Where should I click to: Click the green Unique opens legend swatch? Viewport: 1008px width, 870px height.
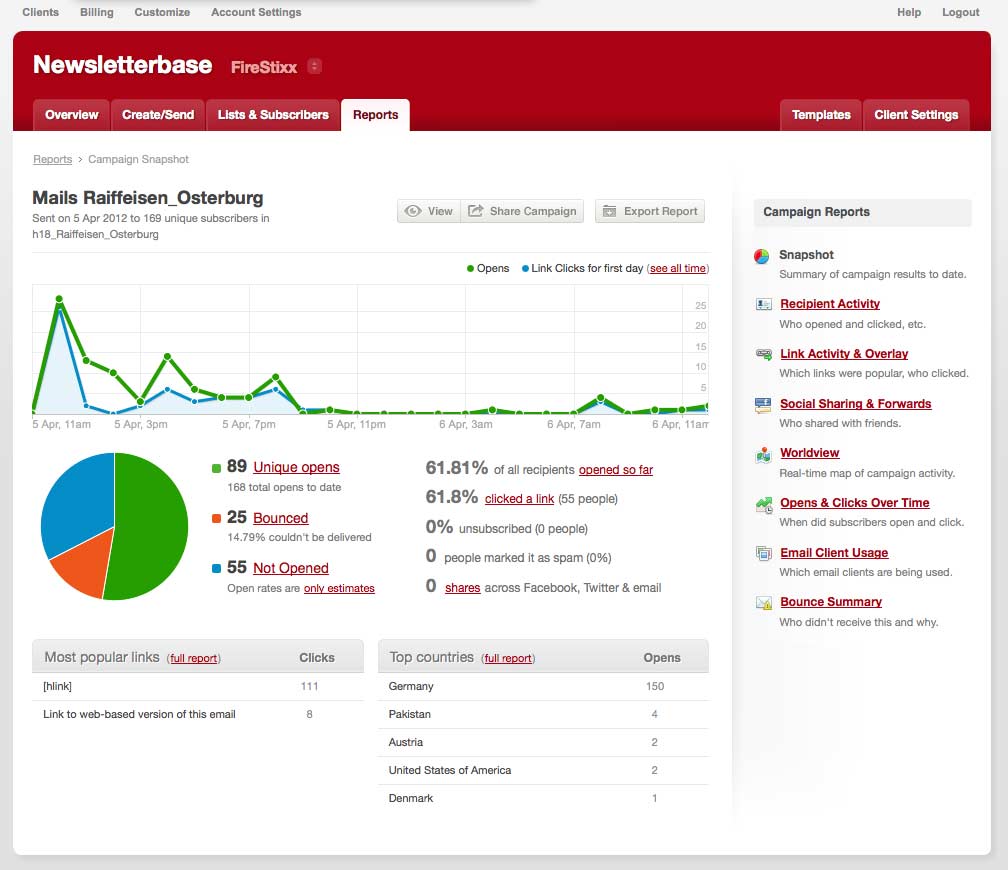click(217, 468)
